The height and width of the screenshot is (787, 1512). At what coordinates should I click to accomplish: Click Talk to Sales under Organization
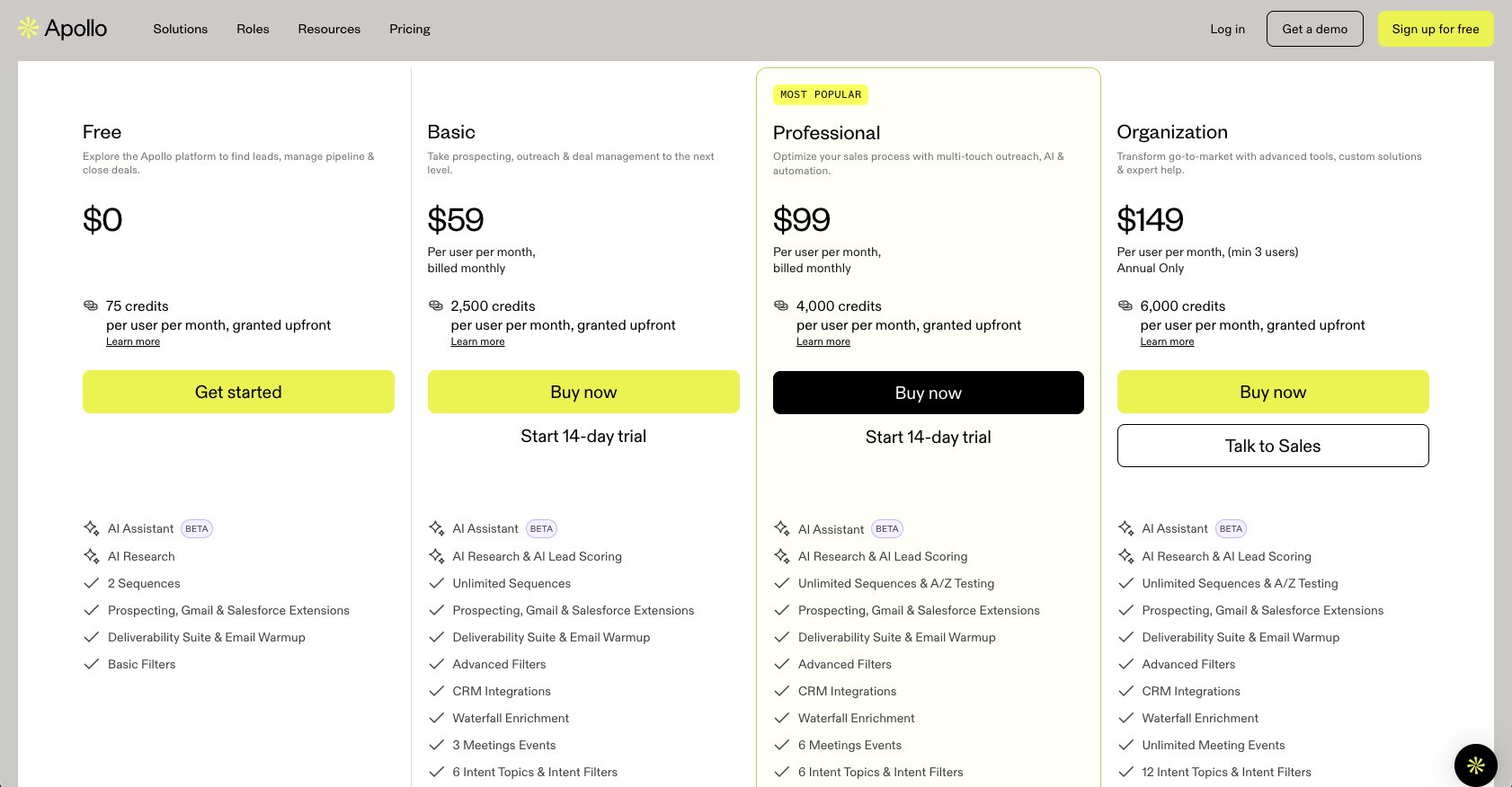[1272, 446]
